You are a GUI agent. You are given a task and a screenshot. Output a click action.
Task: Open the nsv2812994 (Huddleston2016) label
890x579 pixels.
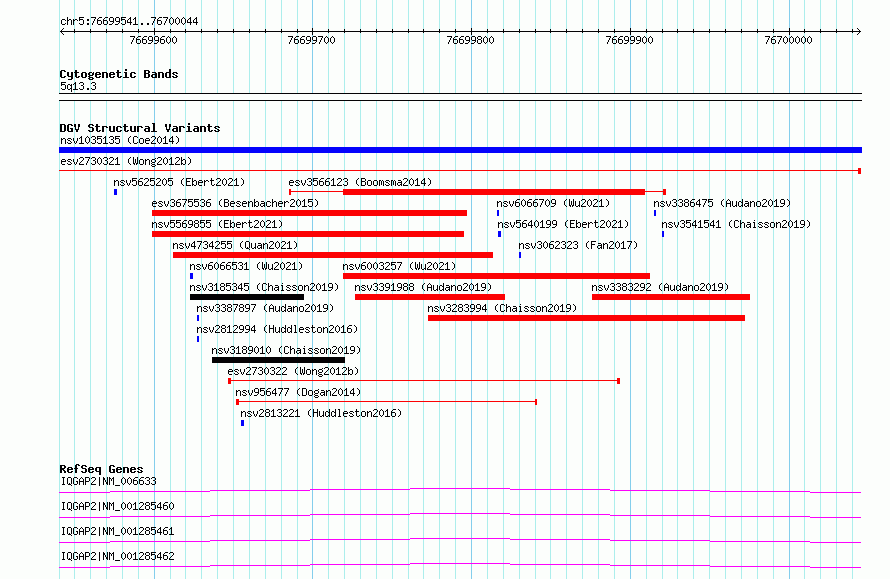(x=277, y=329)
